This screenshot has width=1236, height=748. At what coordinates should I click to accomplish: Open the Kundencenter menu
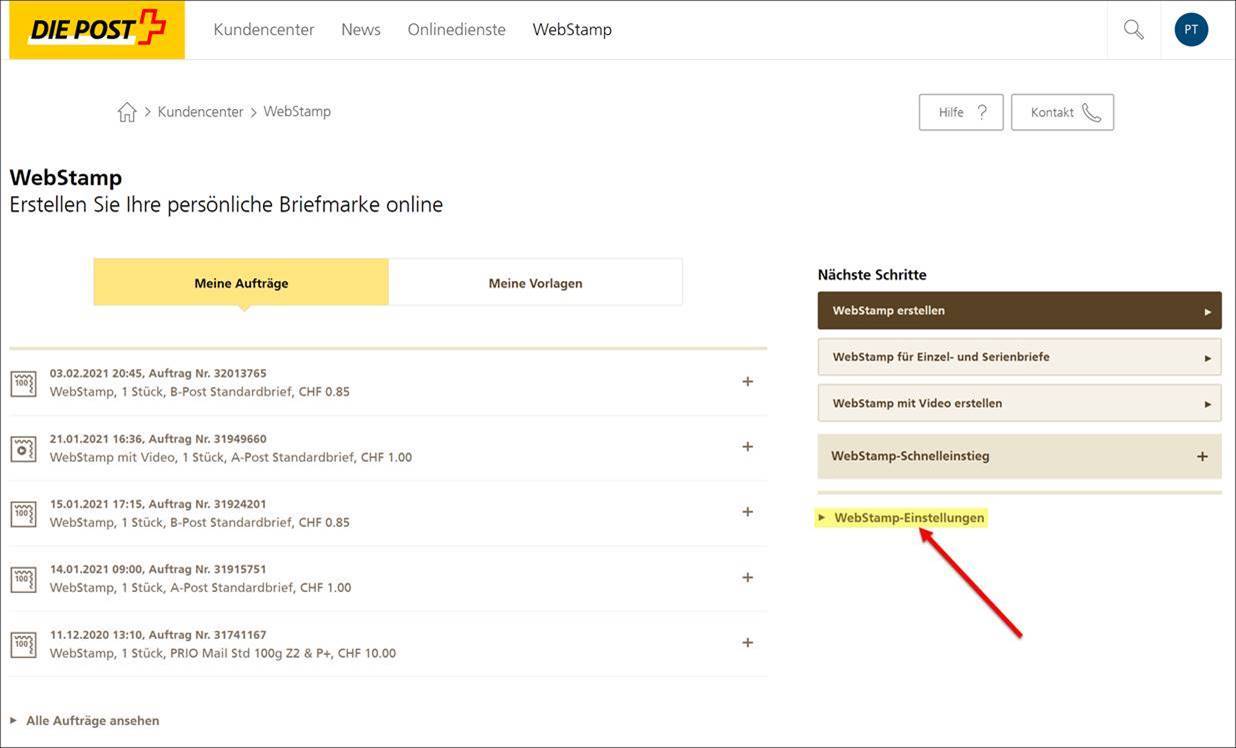click(264, 30)
